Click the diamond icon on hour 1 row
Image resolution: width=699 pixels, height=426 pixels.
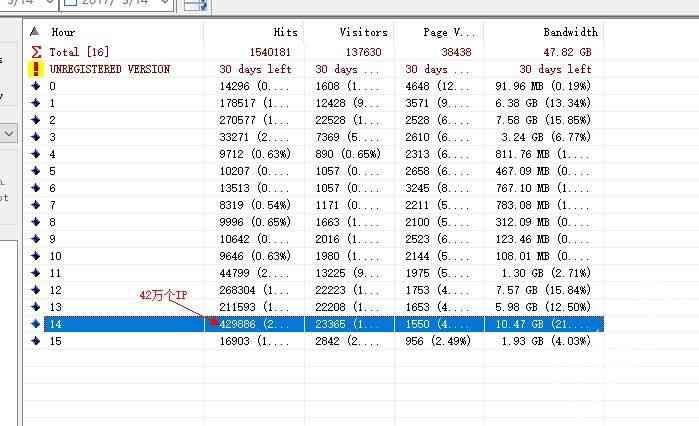point(36,103)
